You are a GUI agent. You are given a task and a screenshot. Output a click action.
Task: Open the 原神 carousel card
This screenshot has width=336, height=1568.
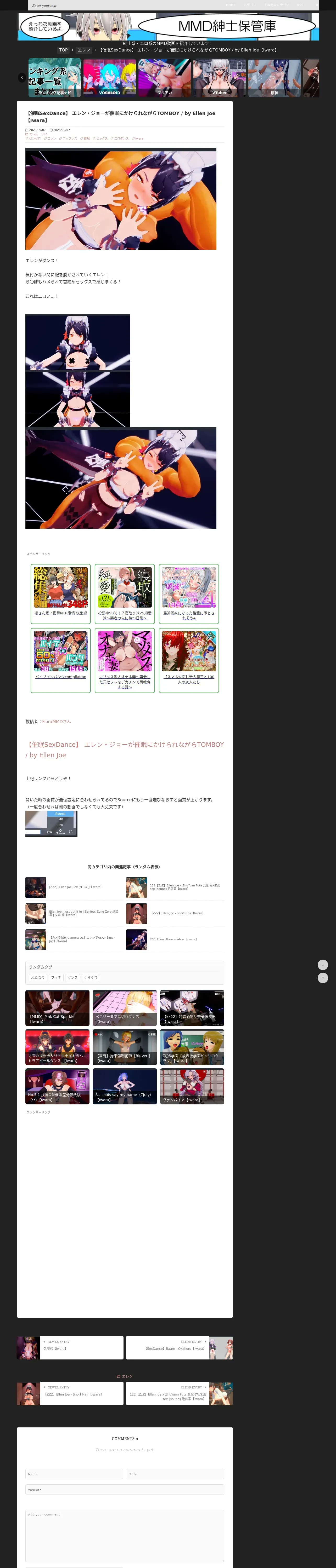[x=275, y=78]
